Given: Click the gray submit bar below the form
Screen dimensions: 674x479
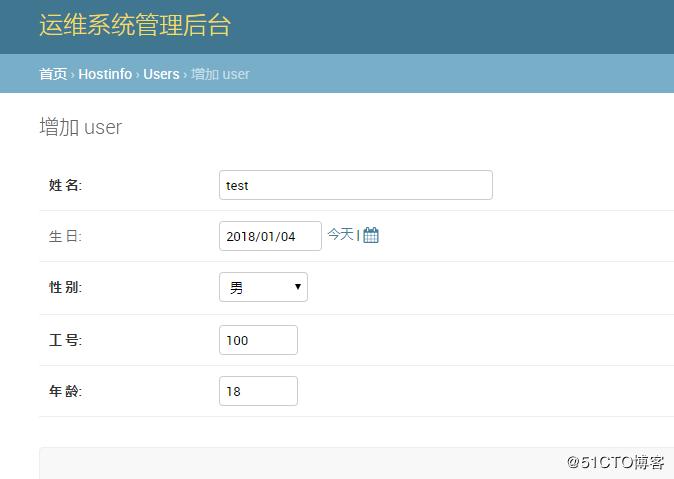Looking at the screenshot, I should click(300, 463).
